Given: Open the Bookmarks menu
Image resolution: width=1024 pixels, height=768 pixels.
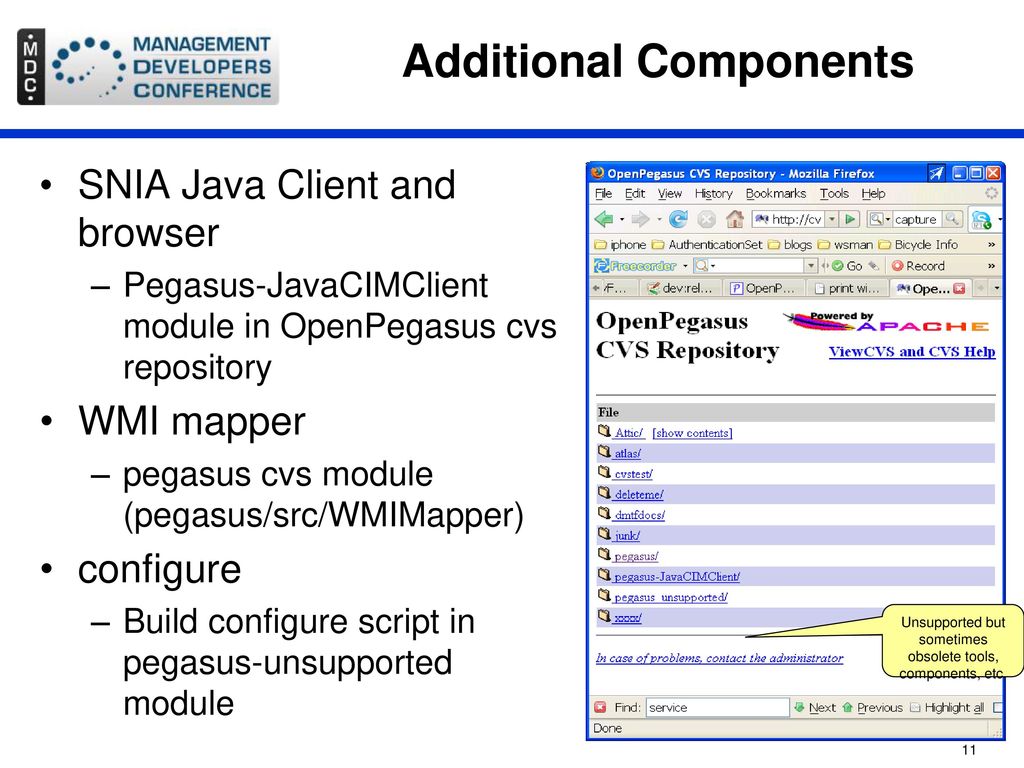Looking at the screenshot, I should 775,193.
